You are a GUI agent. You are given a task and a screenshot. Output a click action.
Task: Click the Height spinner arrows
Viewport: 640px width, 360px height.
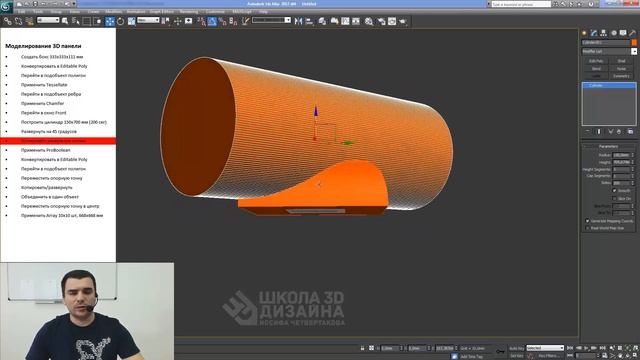click(x=633, y=162)
